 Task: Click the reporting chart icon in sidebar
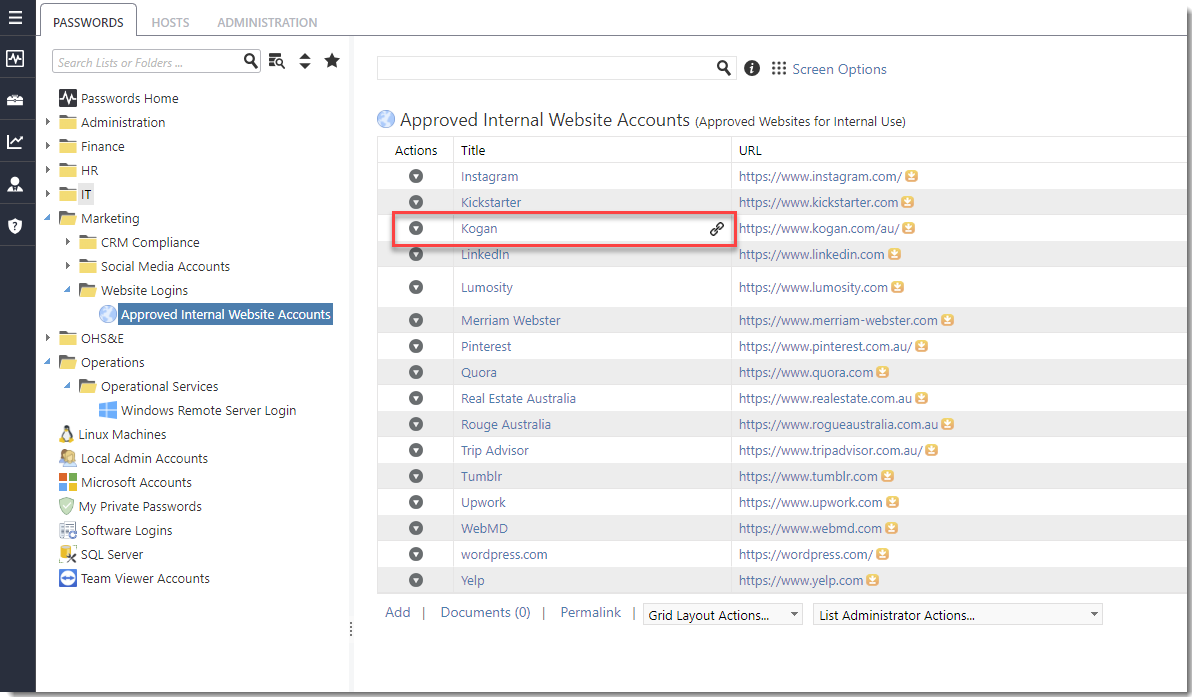click(x=15, y=142)
